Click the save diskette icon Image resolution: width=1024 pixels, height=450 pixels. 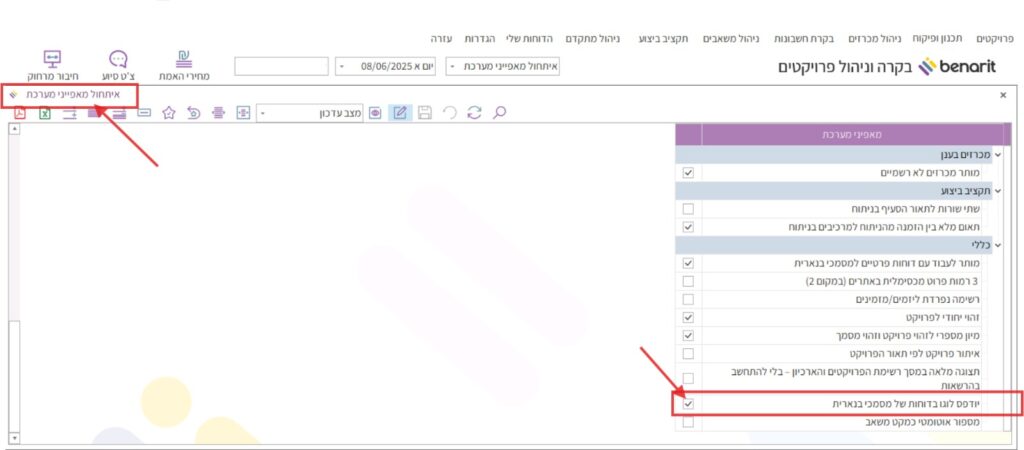pos(425,113)
